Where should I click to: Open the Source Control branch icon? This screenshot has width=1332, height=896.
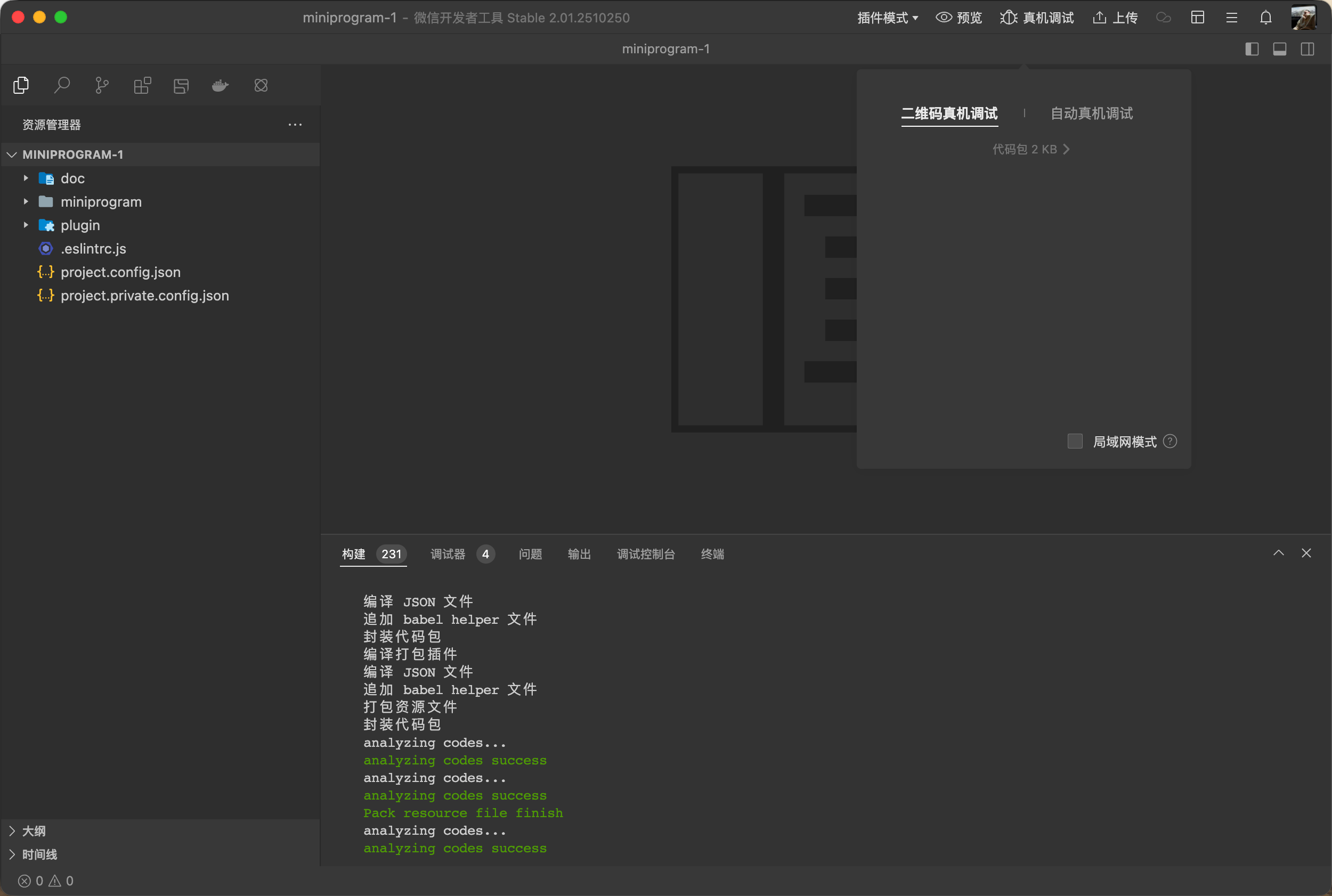[102, 86]
